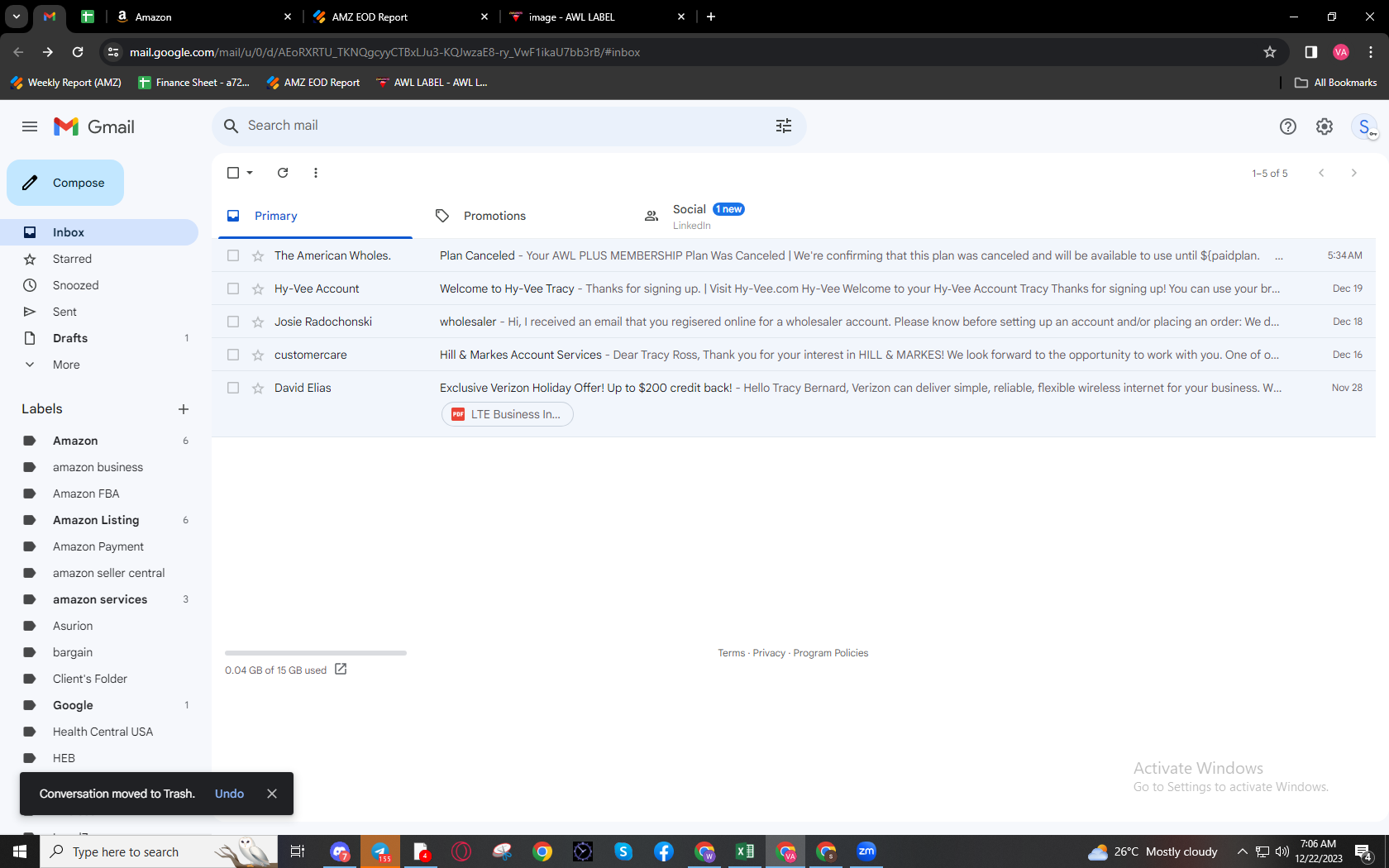Click the search magnifier icon in Gmail
This screenshot has width=1389, height=868.
click(231, 126)
